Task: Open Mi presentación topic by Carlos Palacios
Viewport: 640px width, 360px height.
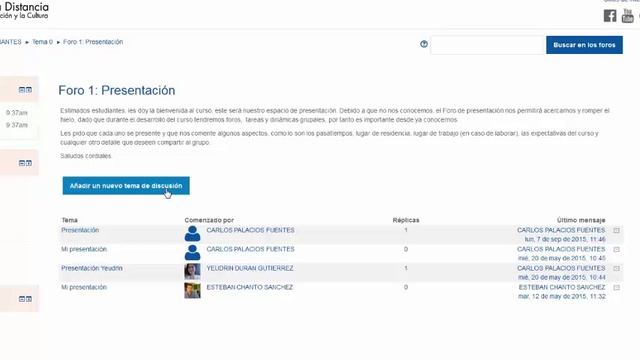Action: pos(84,249)
